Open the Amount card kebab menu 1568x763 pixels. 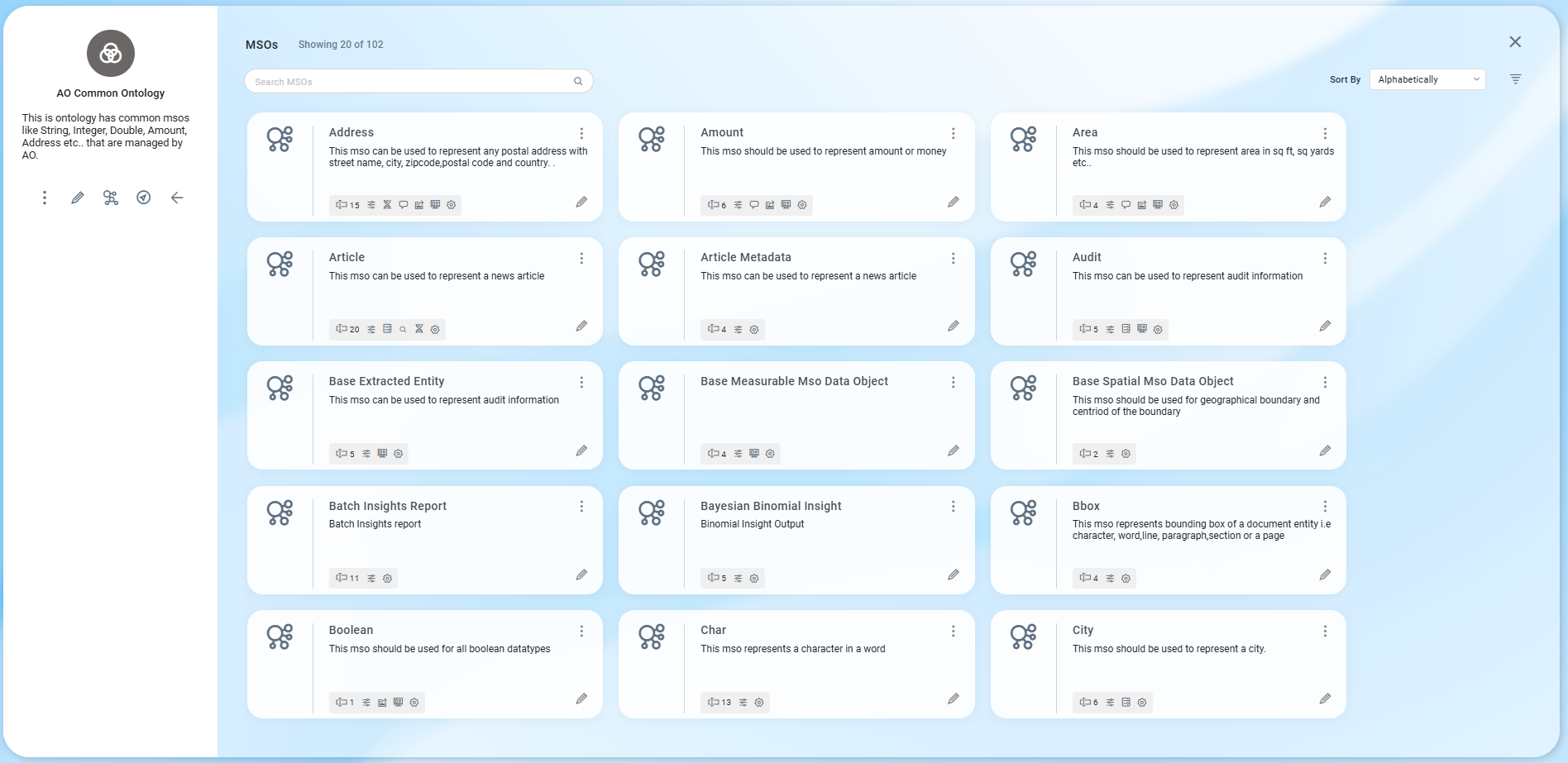tap(953, 133)
